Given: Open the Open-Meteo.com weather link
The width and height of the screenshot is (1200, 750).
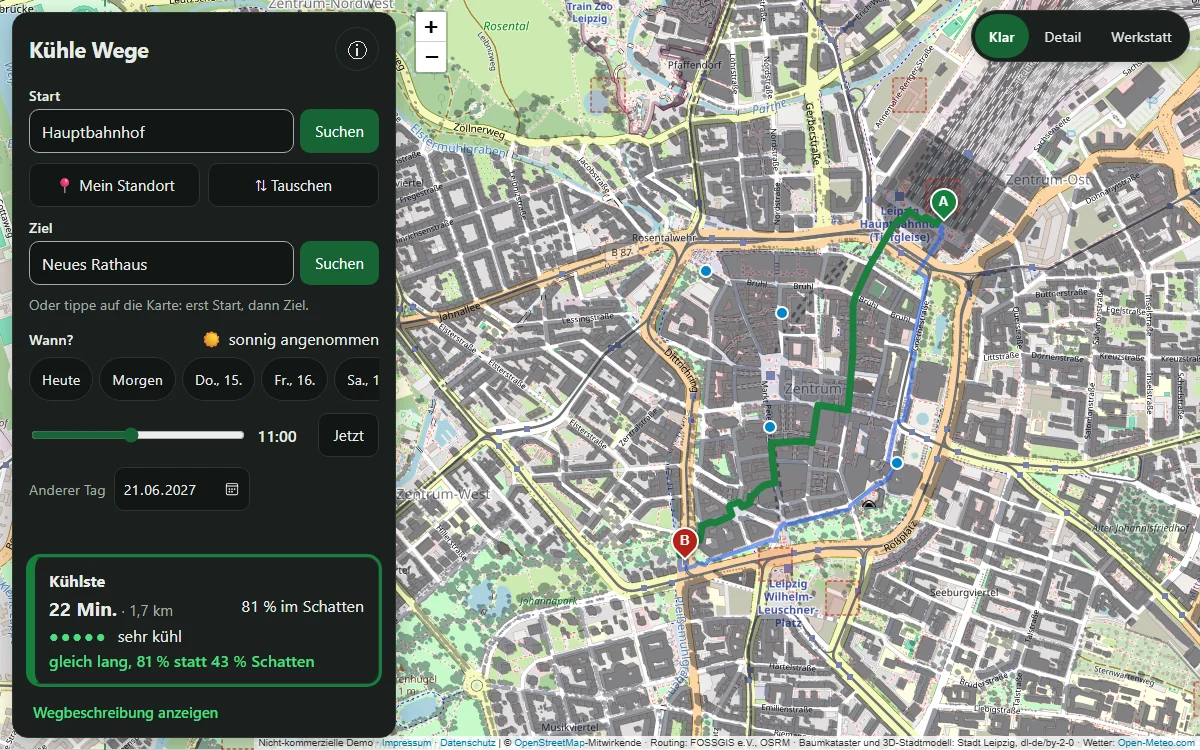Looking at the screenshot, I should point(1156,743).
